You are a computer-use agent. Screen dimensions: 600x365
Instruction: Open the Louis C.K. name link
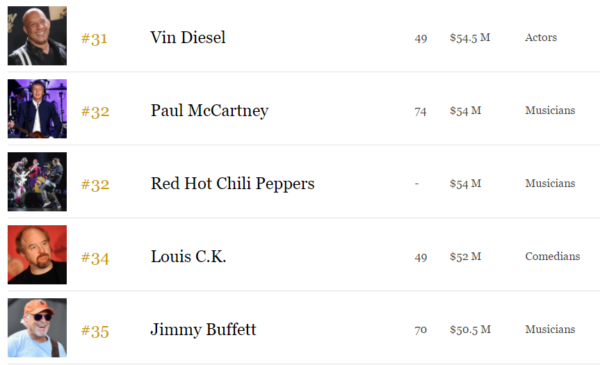tap(188, 256)
